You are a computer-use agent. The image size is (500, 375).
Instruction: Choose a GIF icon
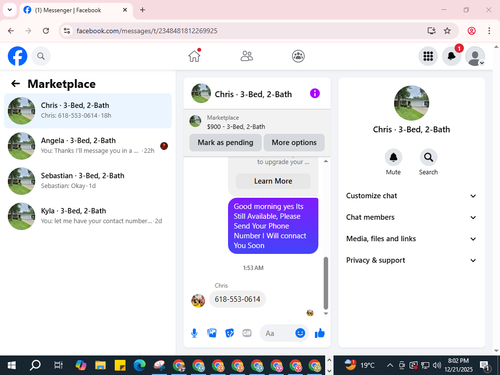click(x=247, y=333)
